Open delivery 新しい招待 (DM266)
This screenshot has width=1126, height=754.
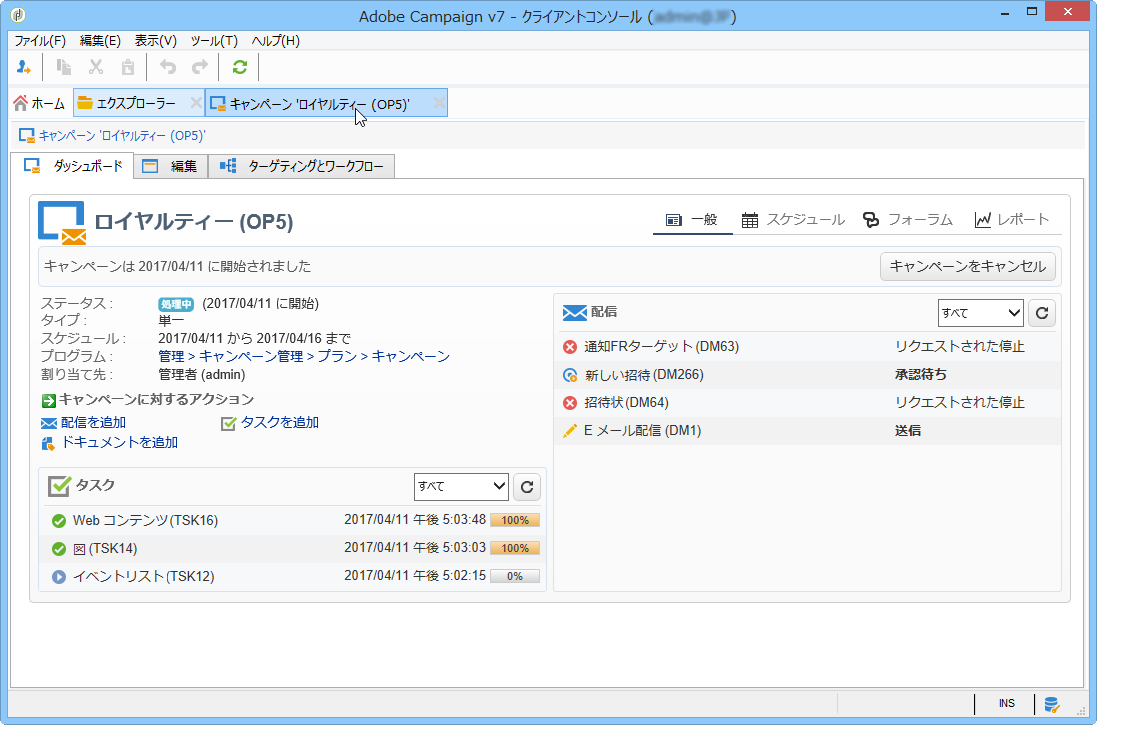644,375
